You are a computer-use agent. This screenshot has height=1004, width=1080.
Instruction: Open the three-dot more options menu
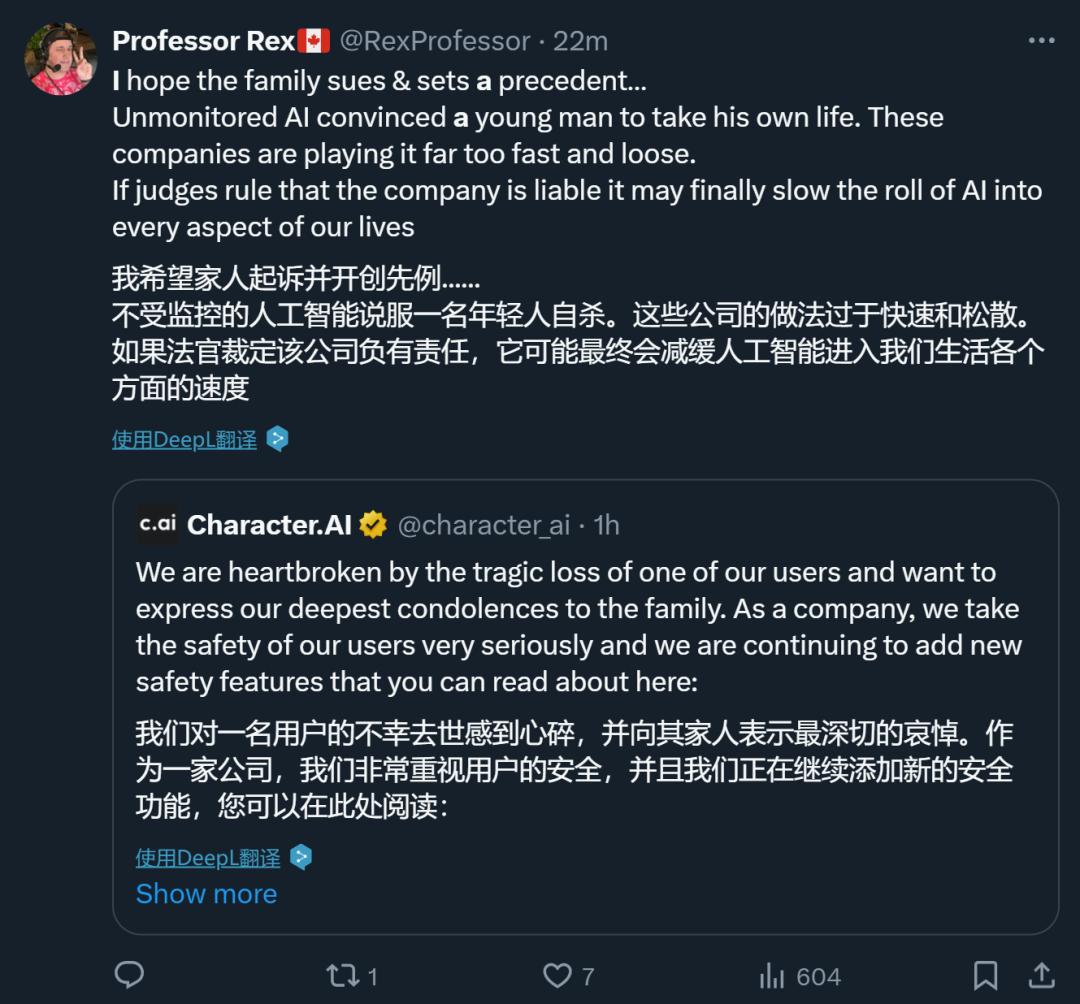(1041, 41)
